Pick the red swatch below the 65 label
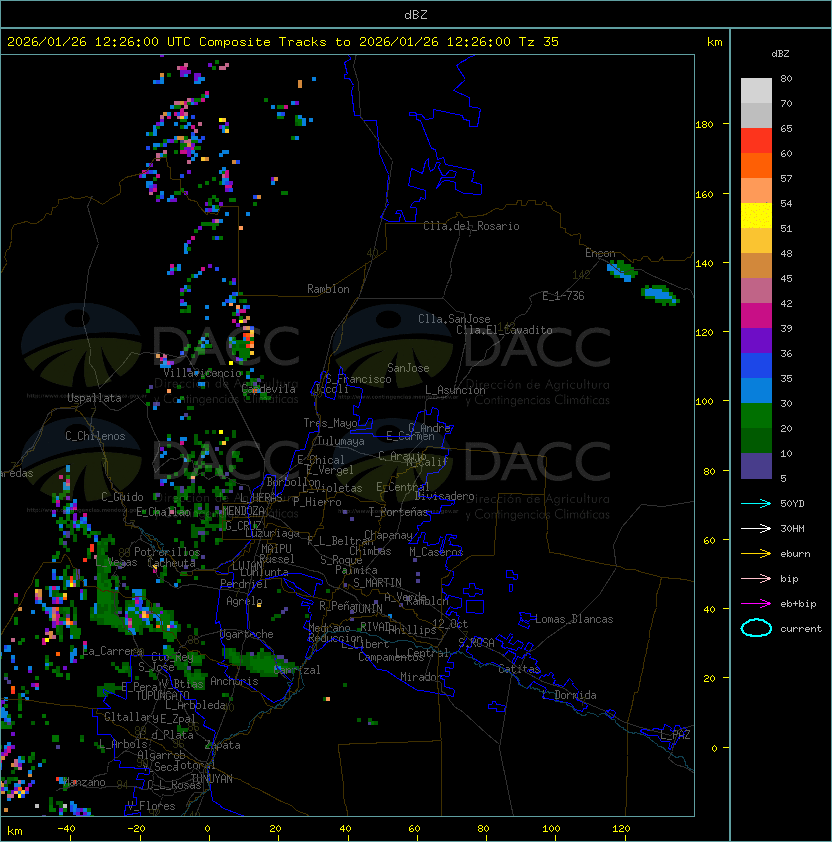This screenshot has width=832, height=842. pos(756,141)
